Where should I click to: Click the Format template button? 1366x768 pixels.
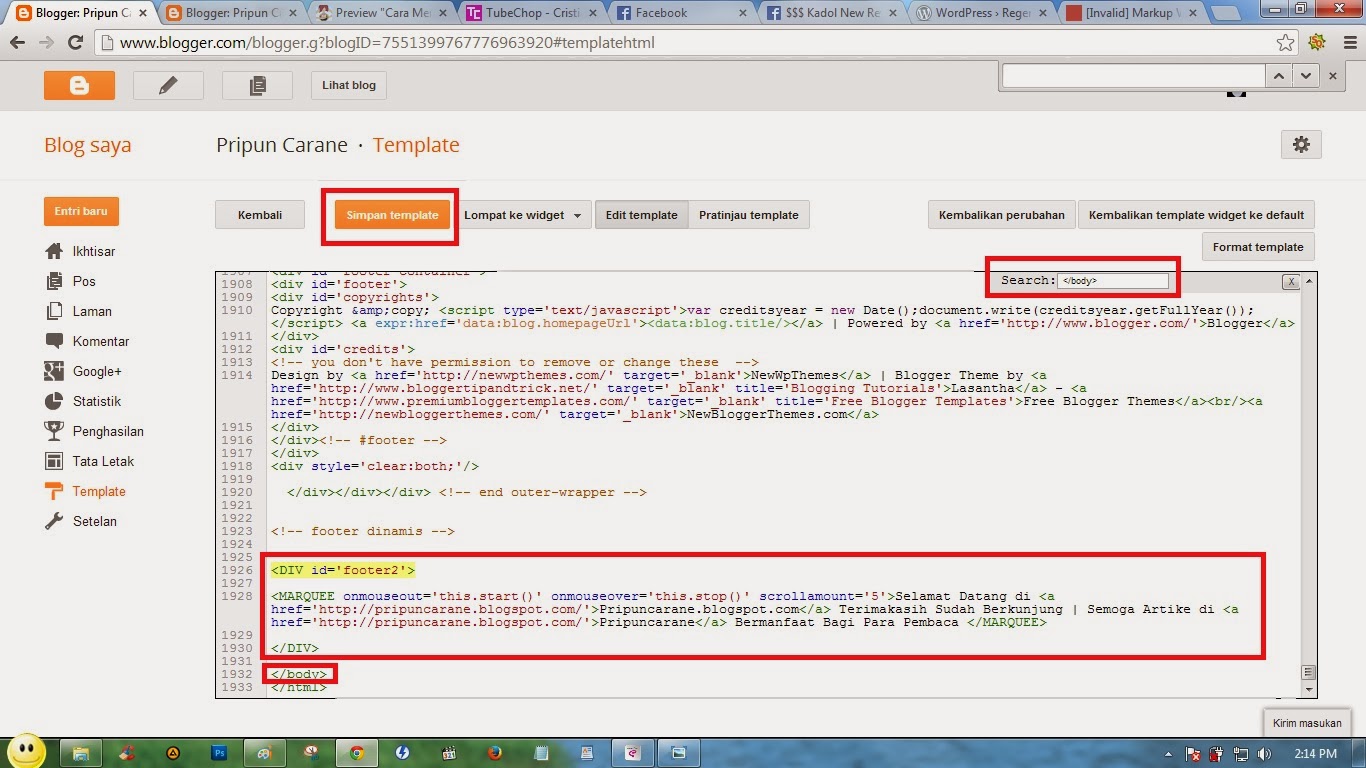pos(1258,247)
